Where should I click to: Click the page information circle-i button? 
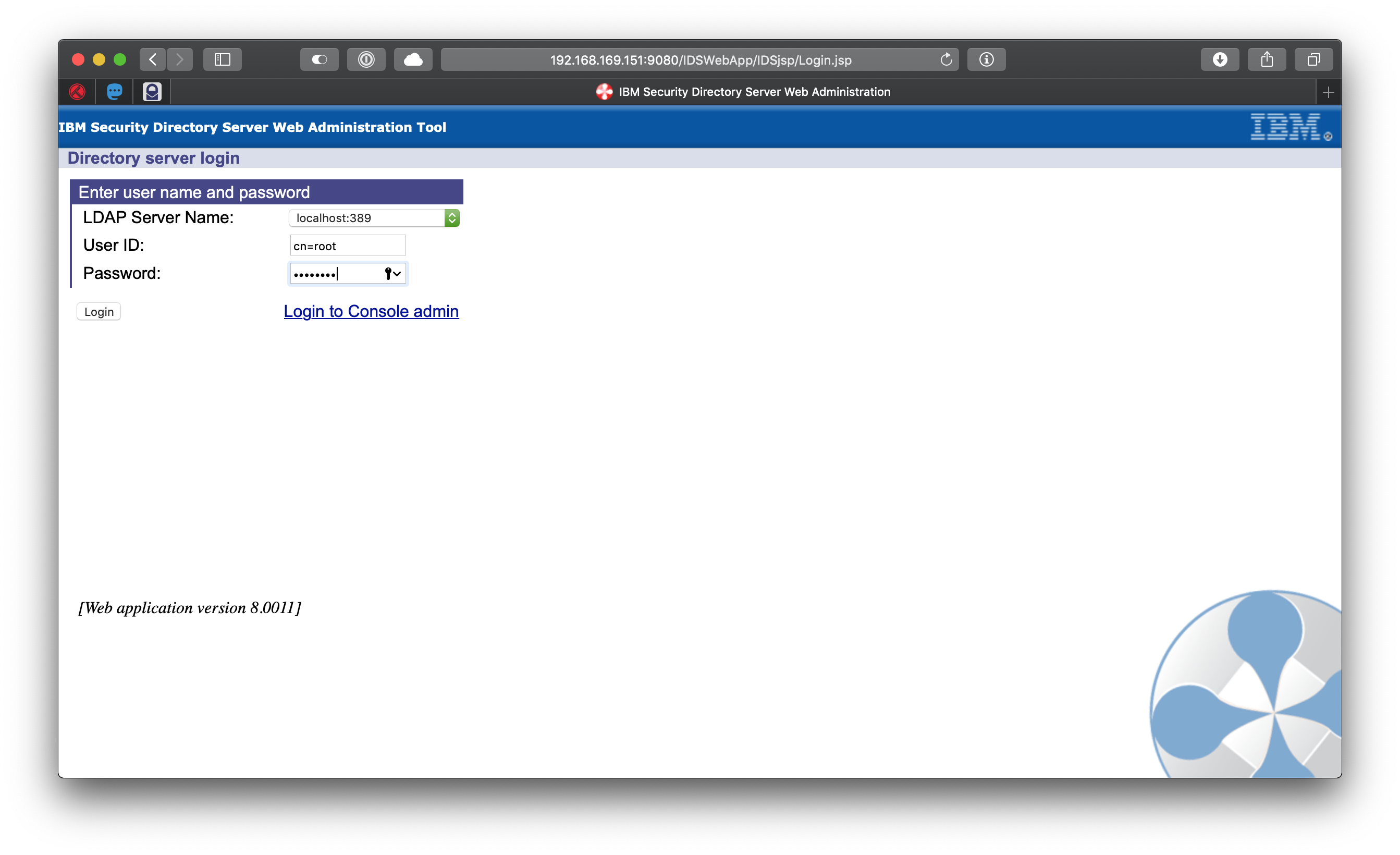[986, 59]
